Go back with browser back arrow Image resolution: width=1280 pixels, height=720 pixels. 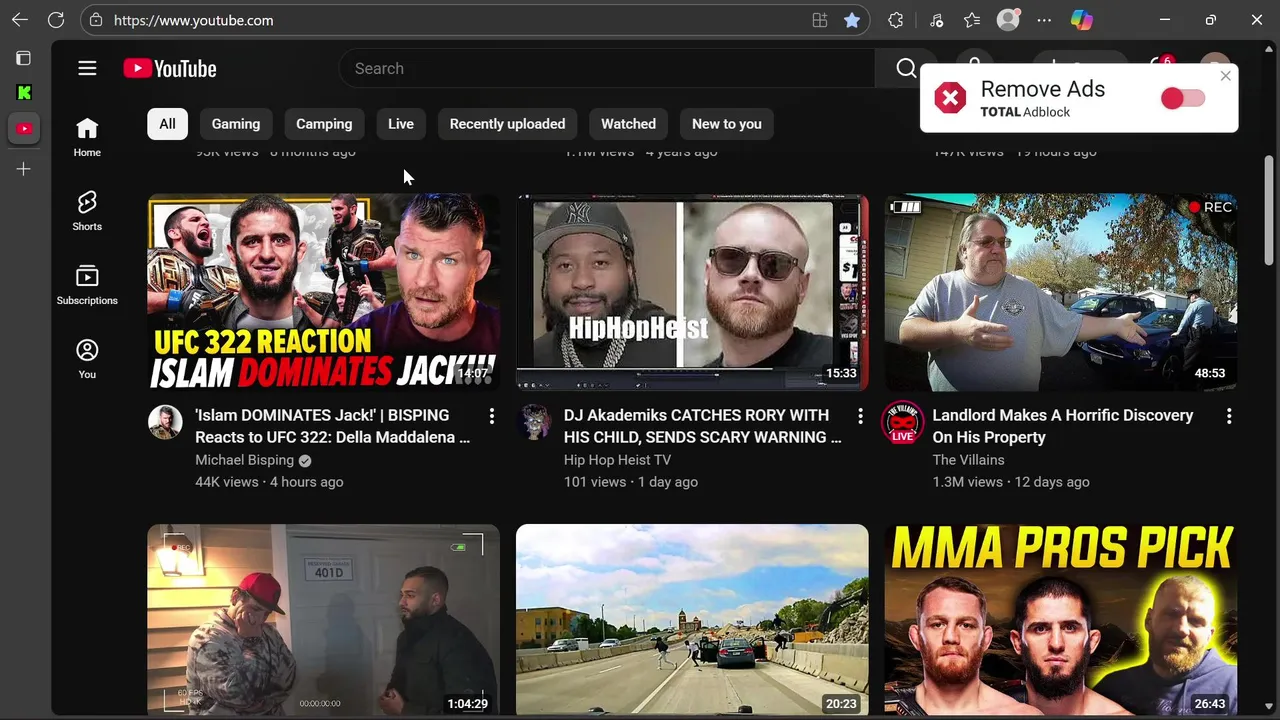coord(20,20)
